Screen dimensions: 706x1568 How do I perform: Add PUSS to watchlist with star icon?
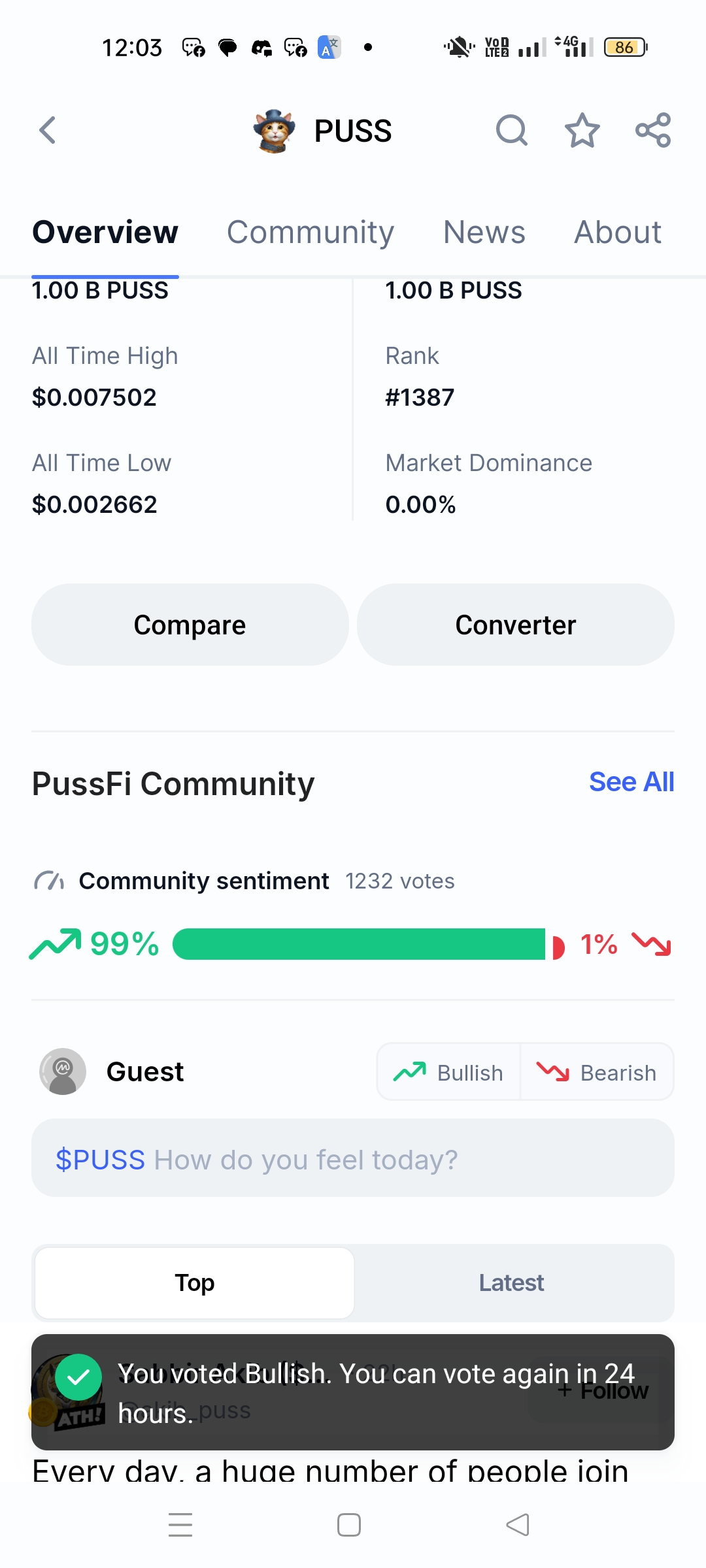click(x=582, y=130)
